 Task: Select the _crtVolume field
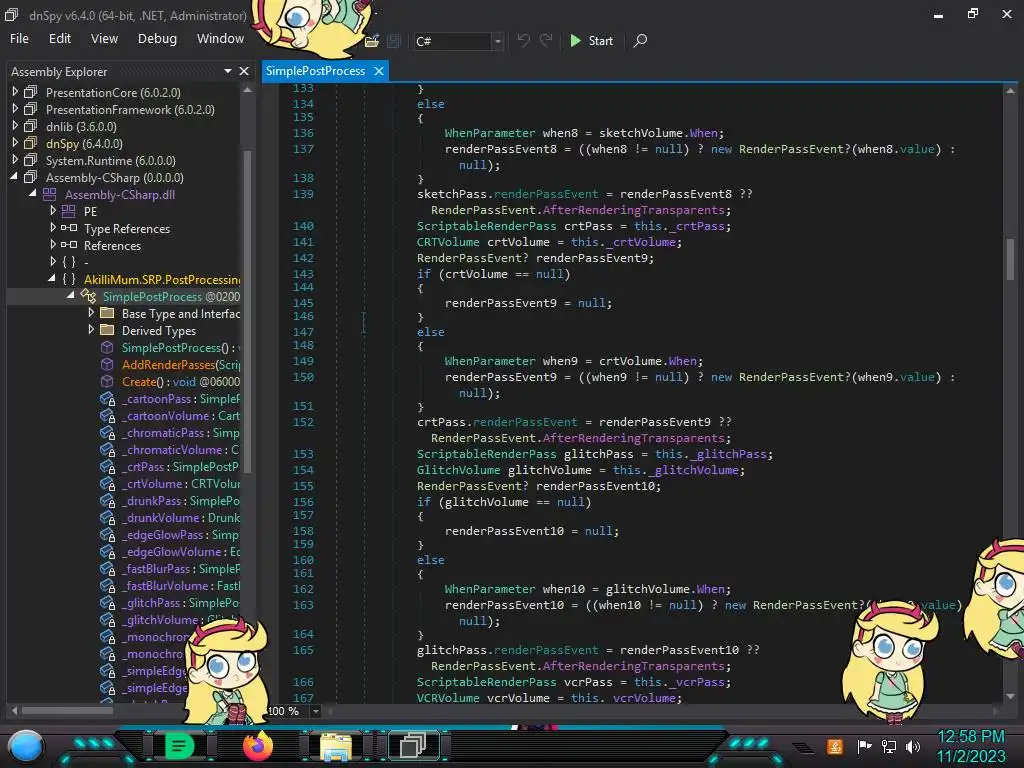click(181, 483)
